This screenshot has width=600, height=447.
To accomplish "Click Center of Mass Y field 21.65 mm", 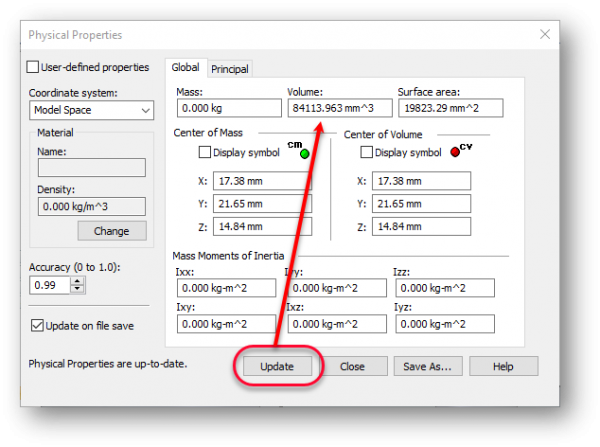I will [262, 204].
